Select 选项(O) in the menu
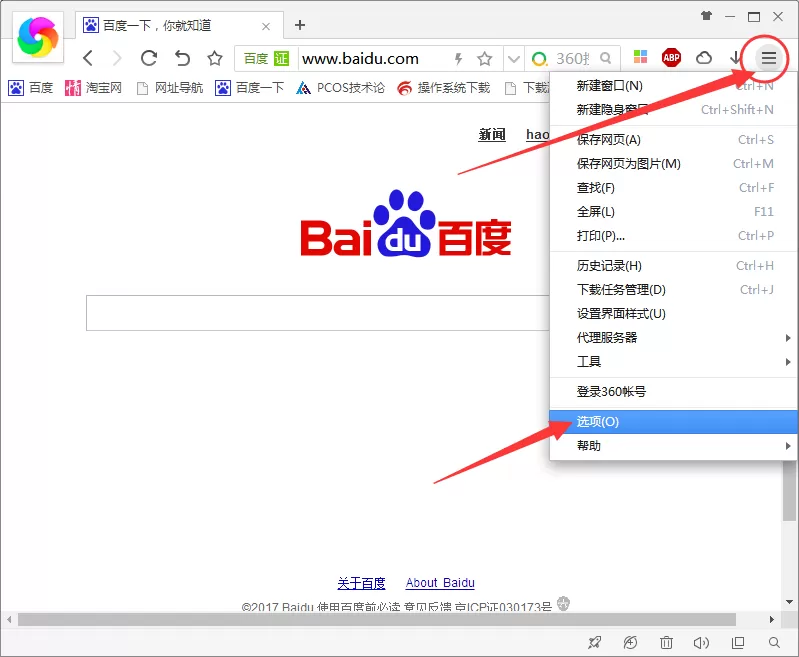Image resolution: width=799 pixels, height=657 pixels. point(674,422)
